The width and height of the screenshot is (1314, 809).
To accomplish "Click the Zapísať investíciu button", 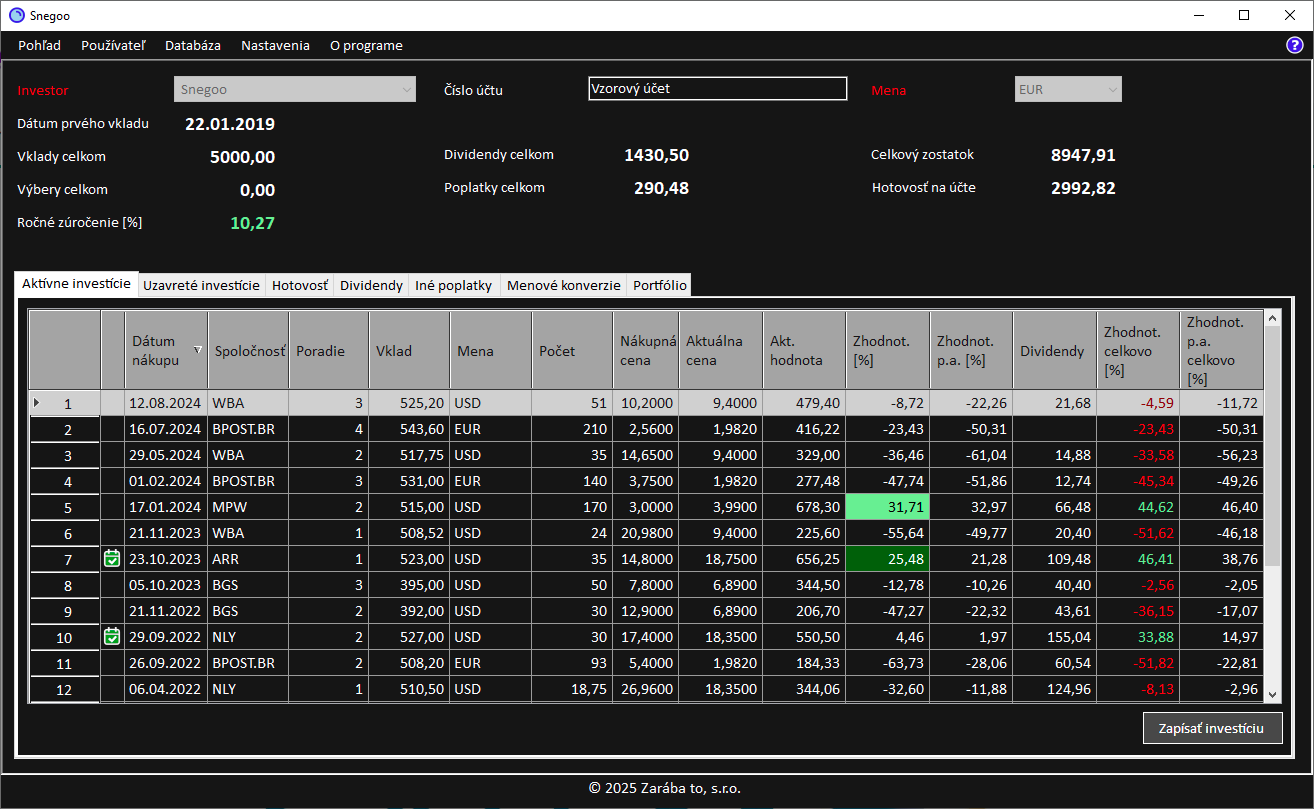I will pyautogui.click(x=1212, y=728).
